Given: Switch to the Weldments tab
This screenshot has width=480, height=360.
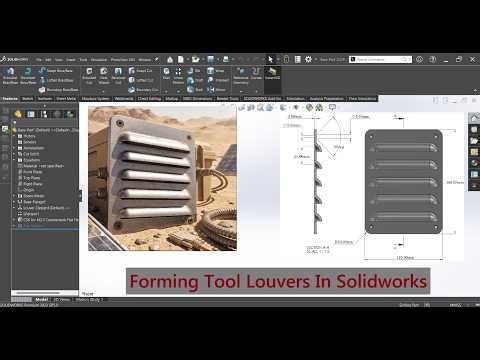Looking at the screenshot, I should pos(124,99).
